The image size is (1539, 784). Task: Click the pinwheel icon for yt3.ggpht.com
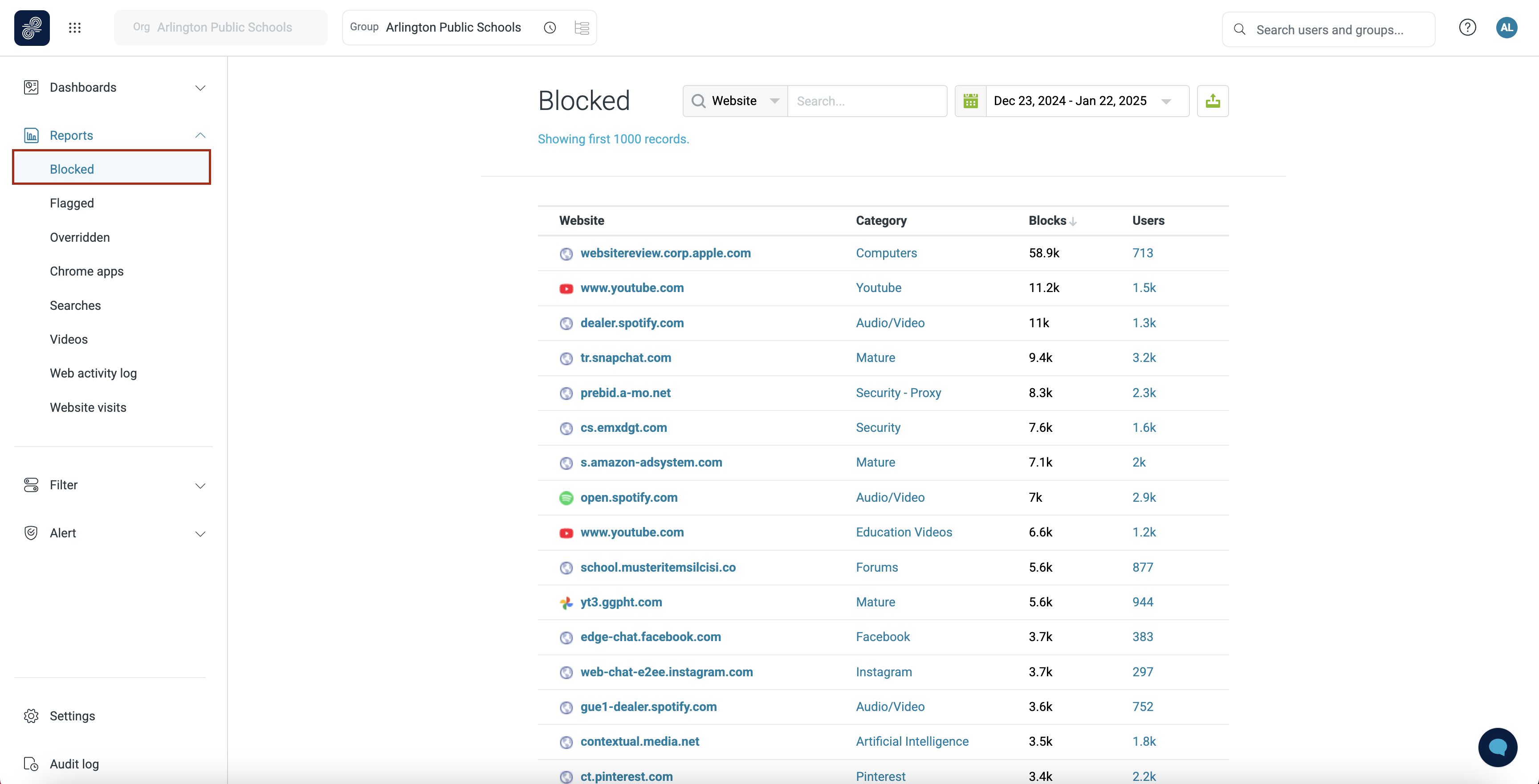566,602
